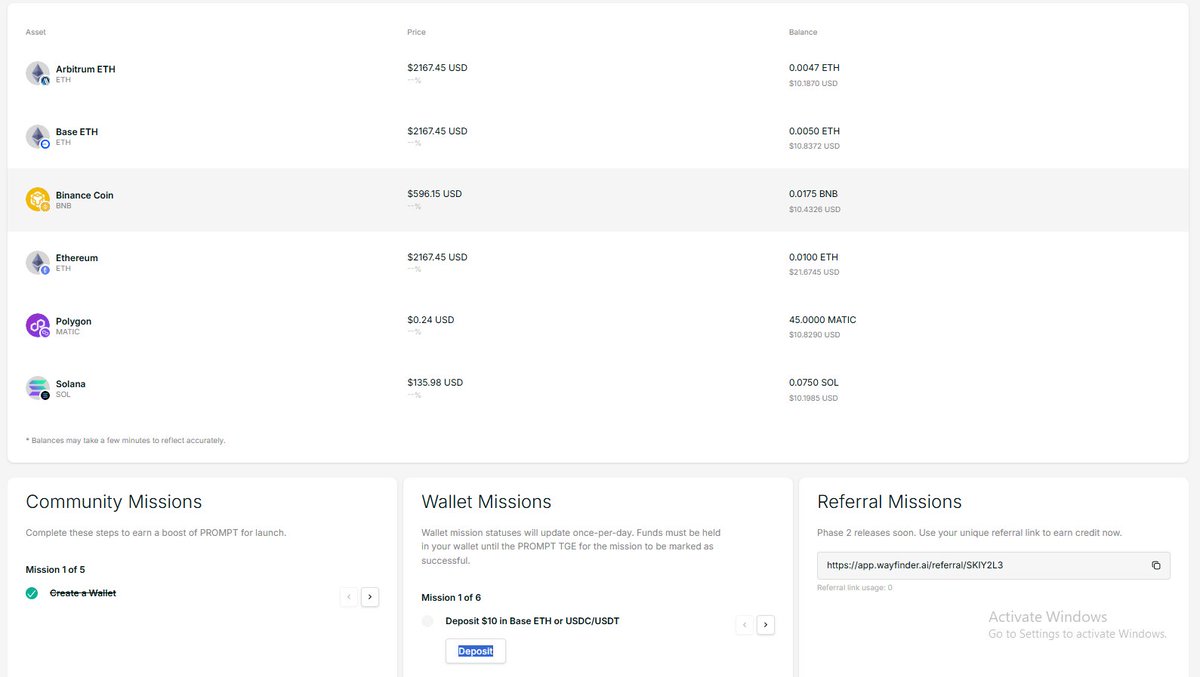The height and width of the screenshot is (677, 1200).
Task: Click the 0.0050 ETH balance
Action: pos(814,131)
